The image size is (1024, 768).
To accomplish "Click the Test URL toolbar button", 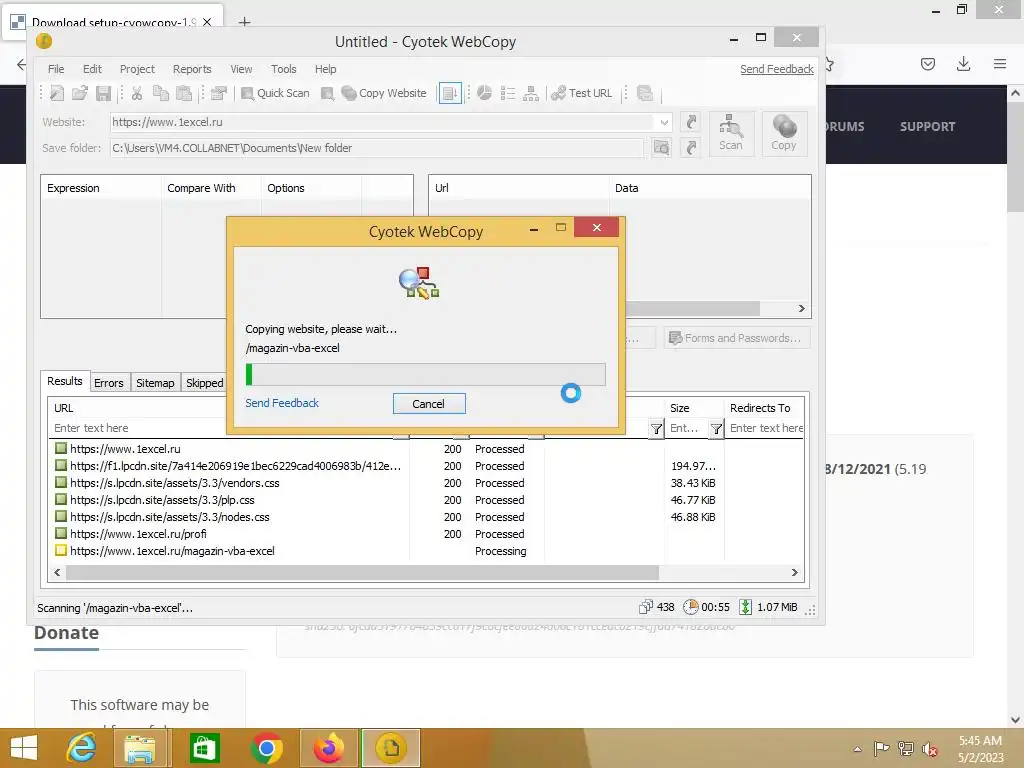I will 581,93.
